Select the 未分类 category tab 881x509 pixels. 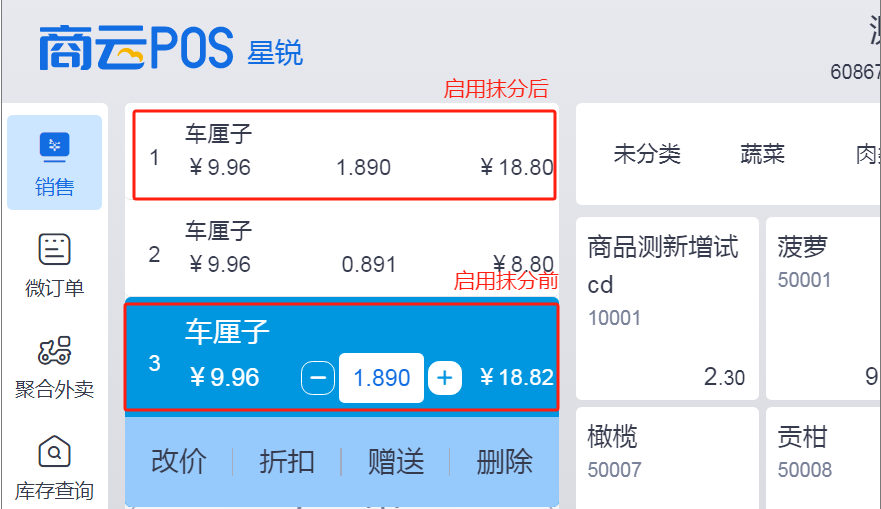tap(647, 154)
